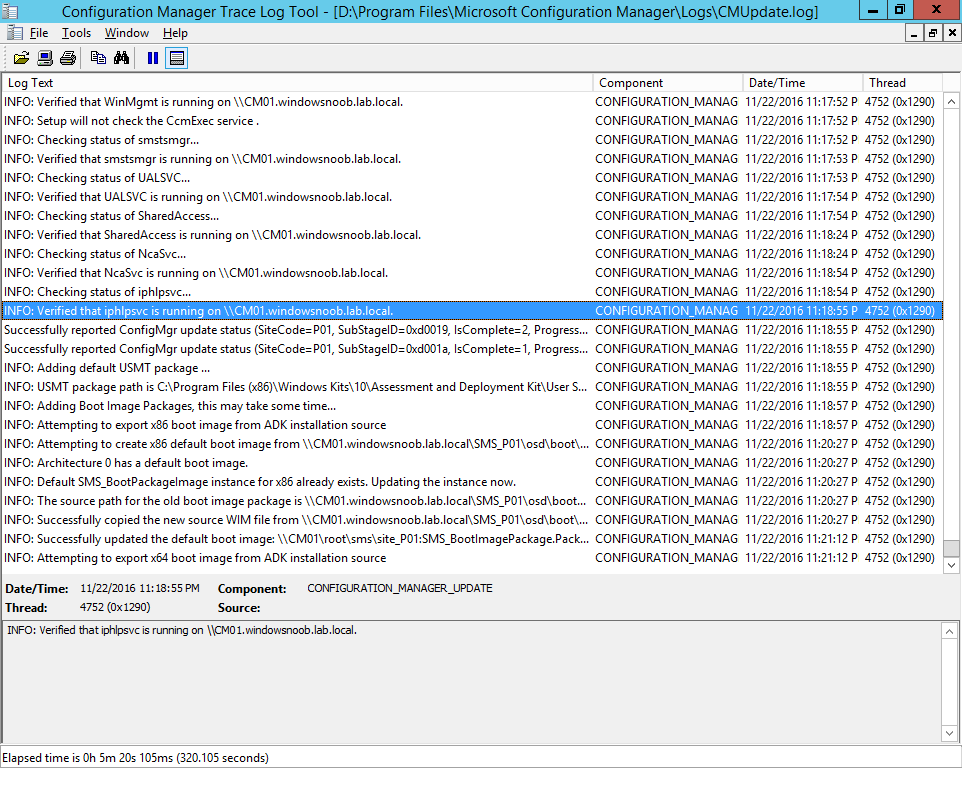Viewport: 962px width, 799px height.
Task: Open the File menu
Action: click(39, 33)
